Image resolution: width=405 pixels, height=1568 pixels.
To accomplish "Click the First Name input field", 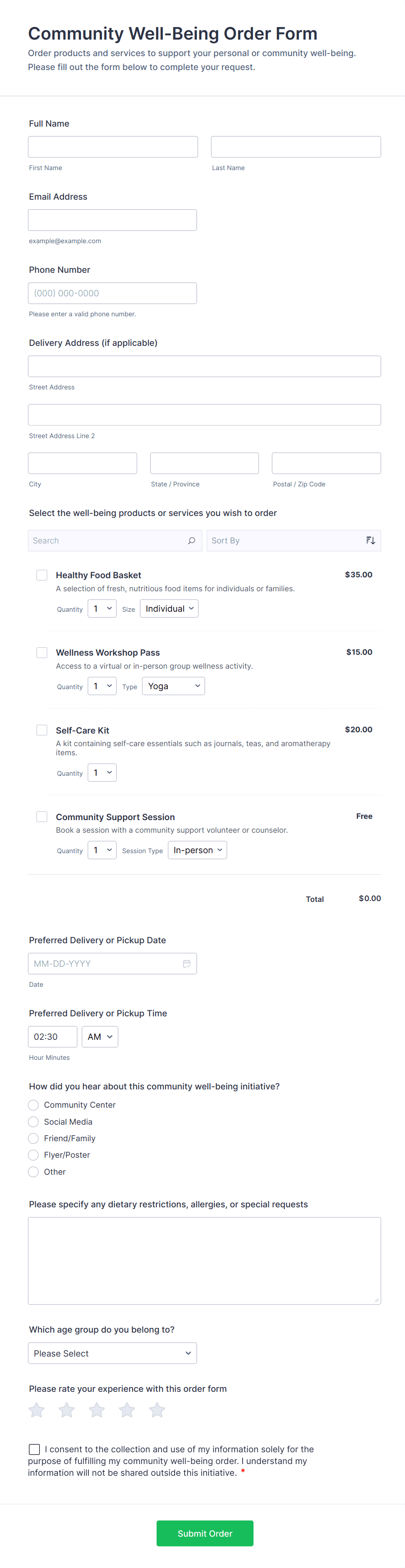I will click(x=113, y=147).
